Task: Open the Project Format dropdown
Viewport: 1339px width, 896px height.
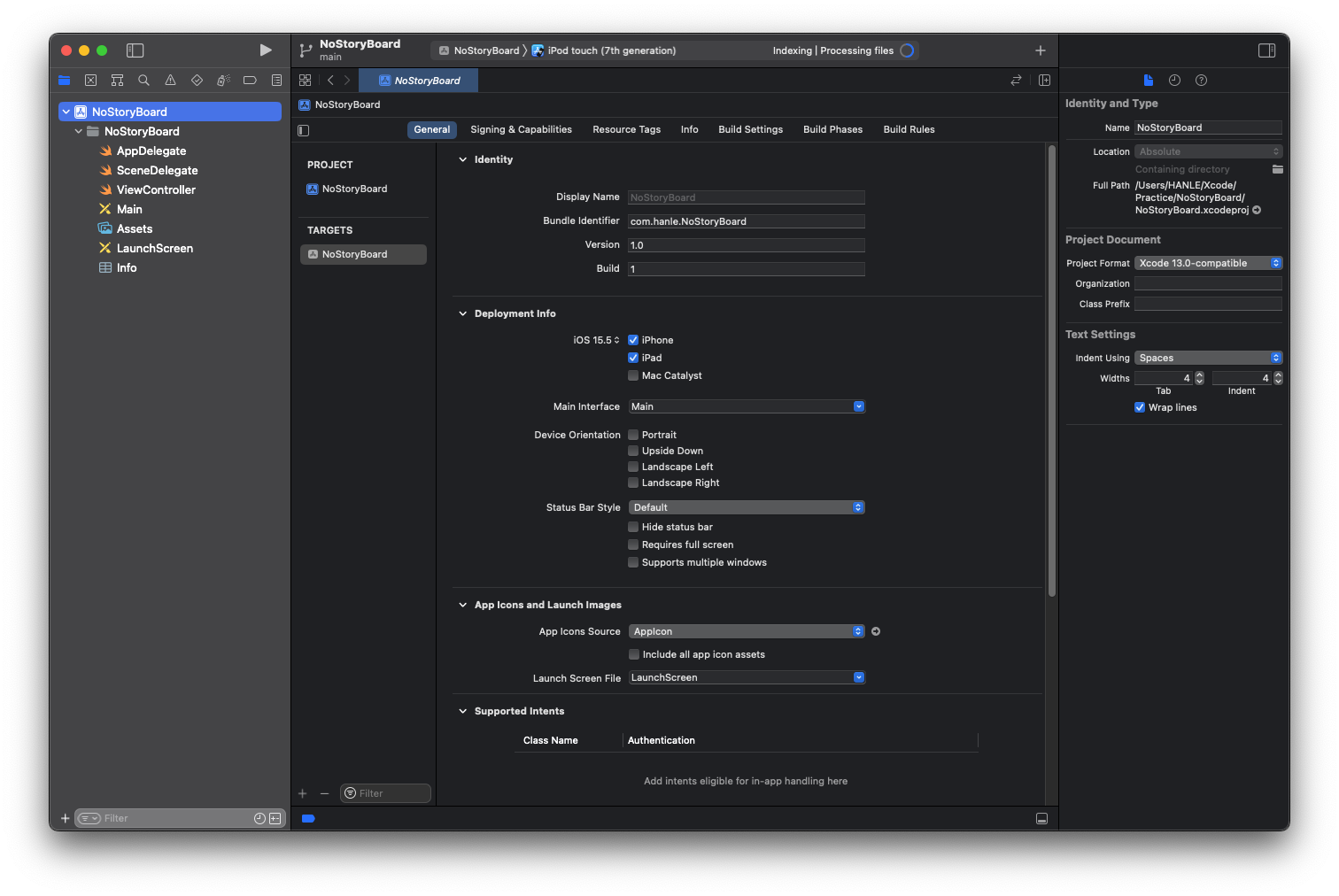Action: (x=1208, y=263)
